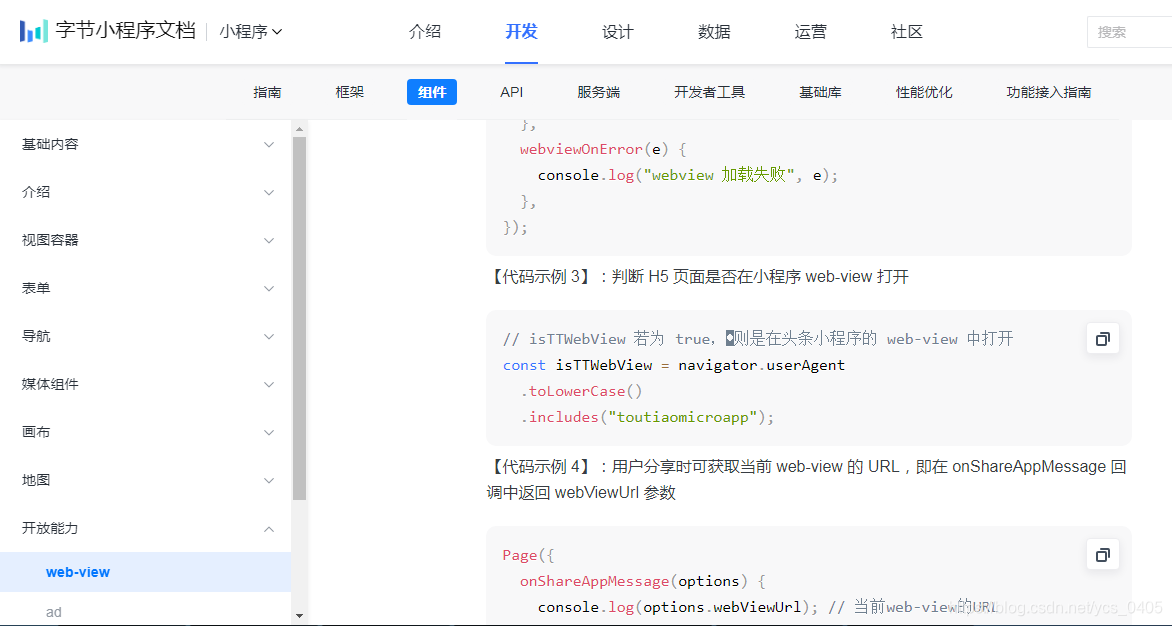Select web-view in the sidebar
Screen dimensions: 1172x626
click(78, 572)
